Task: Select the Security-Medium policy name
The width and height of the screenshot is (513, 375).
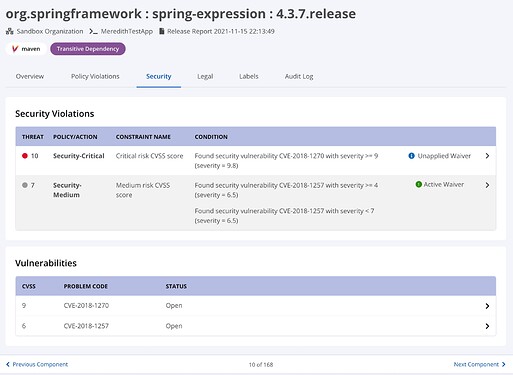Action: coord(67,190)
